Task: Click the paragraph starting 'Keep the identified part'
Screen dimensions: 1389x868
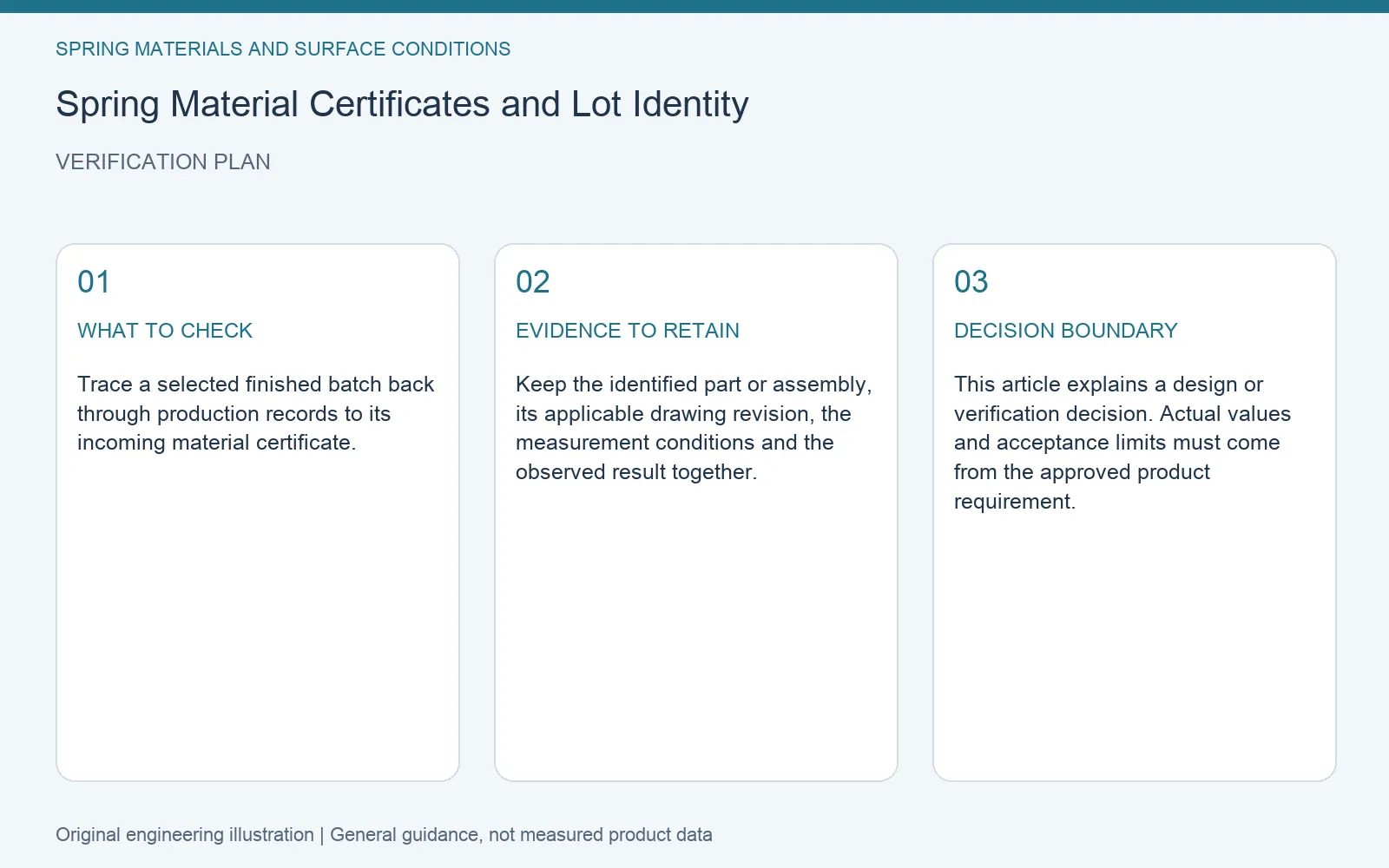Action: click(x=694, y=428)
